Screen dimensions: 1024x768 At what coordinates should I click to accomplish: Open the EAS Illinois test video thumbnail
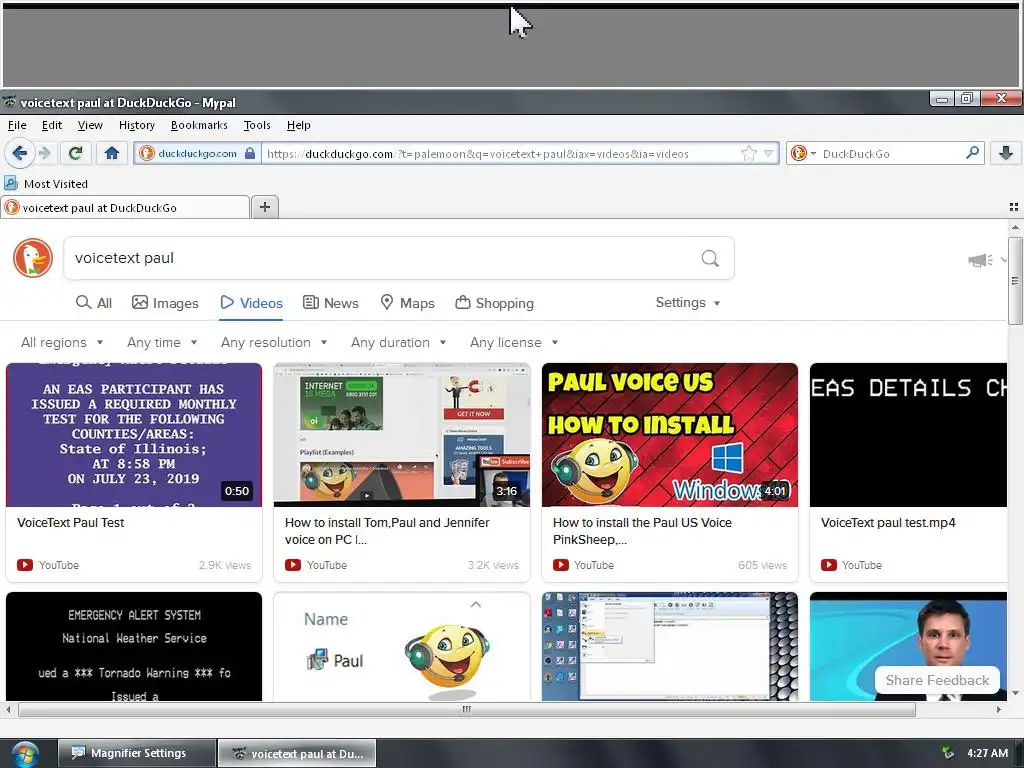click(134, 435)
